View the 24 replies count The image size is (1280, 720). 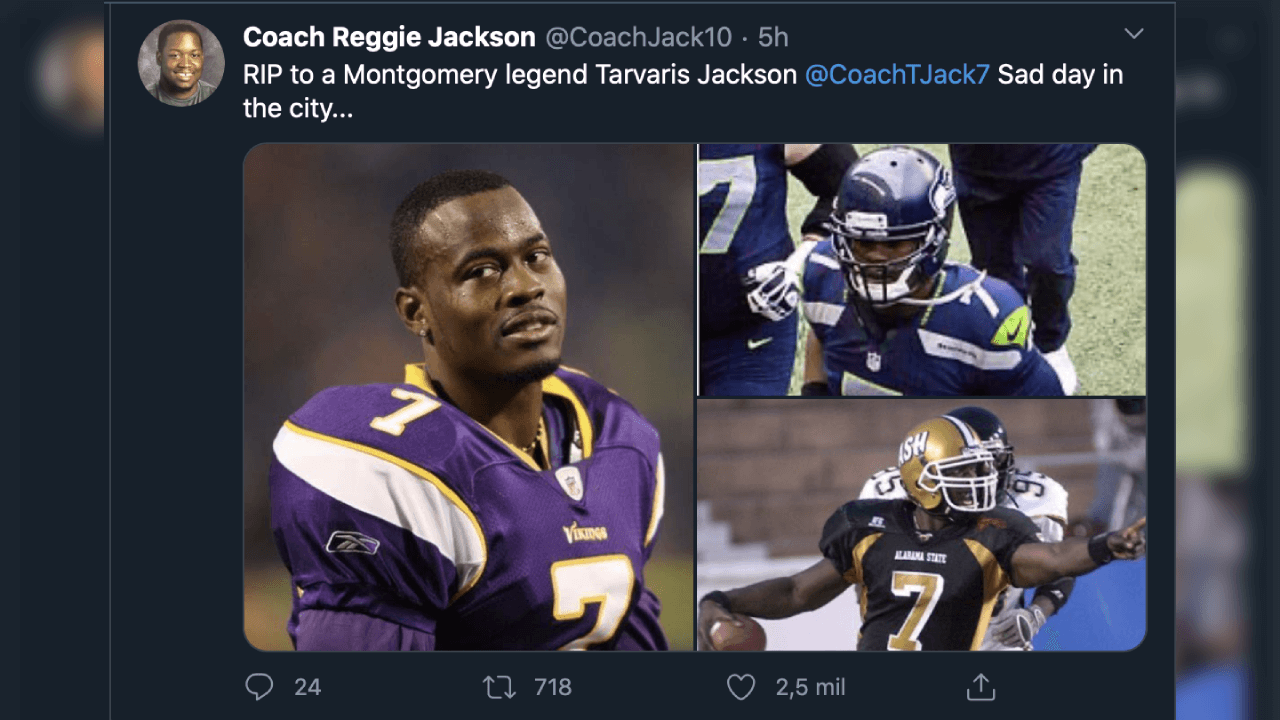point(308,687)
